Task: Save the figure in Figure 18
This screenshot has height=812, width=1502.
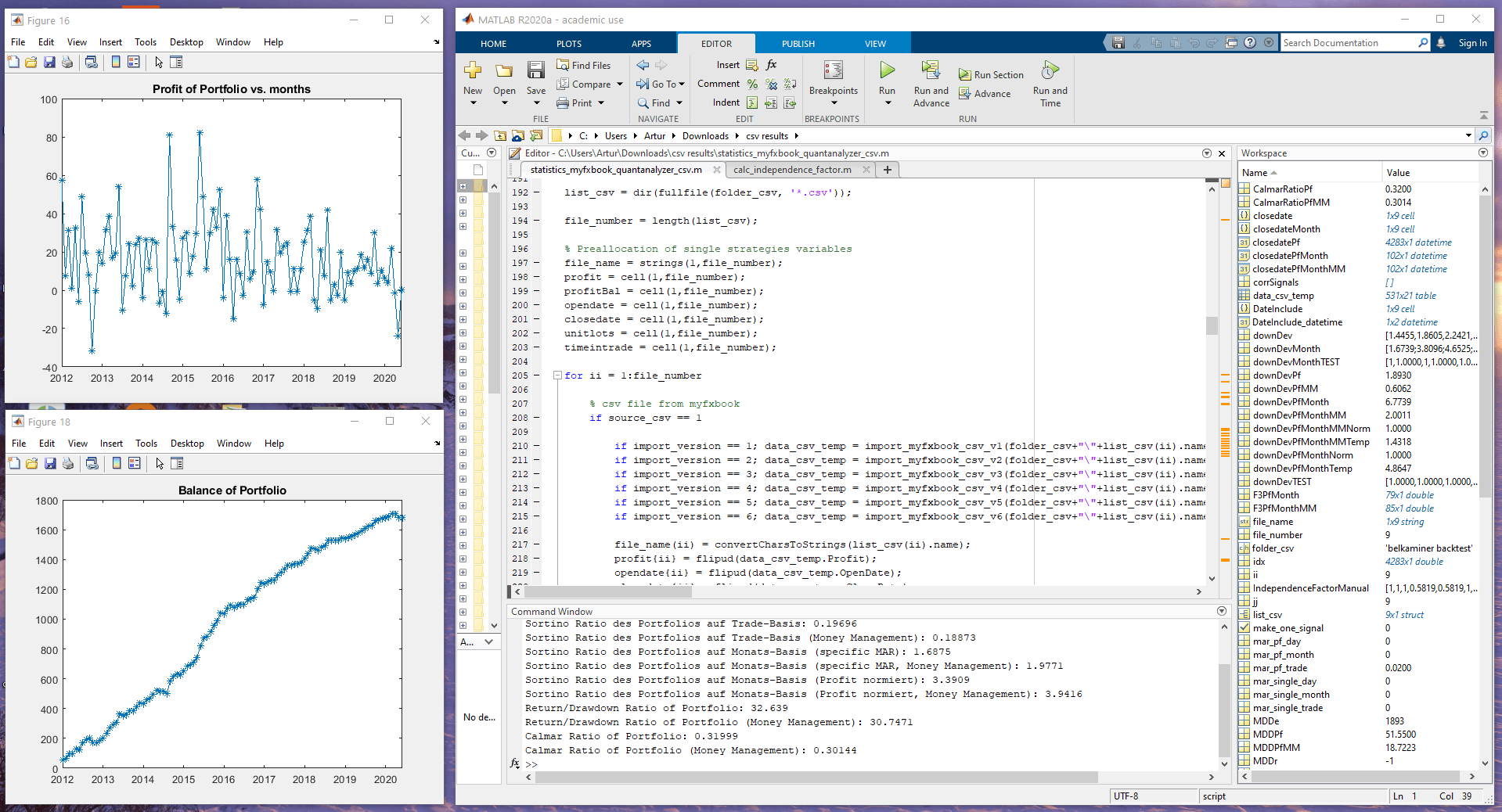Action: coord(50,464)
